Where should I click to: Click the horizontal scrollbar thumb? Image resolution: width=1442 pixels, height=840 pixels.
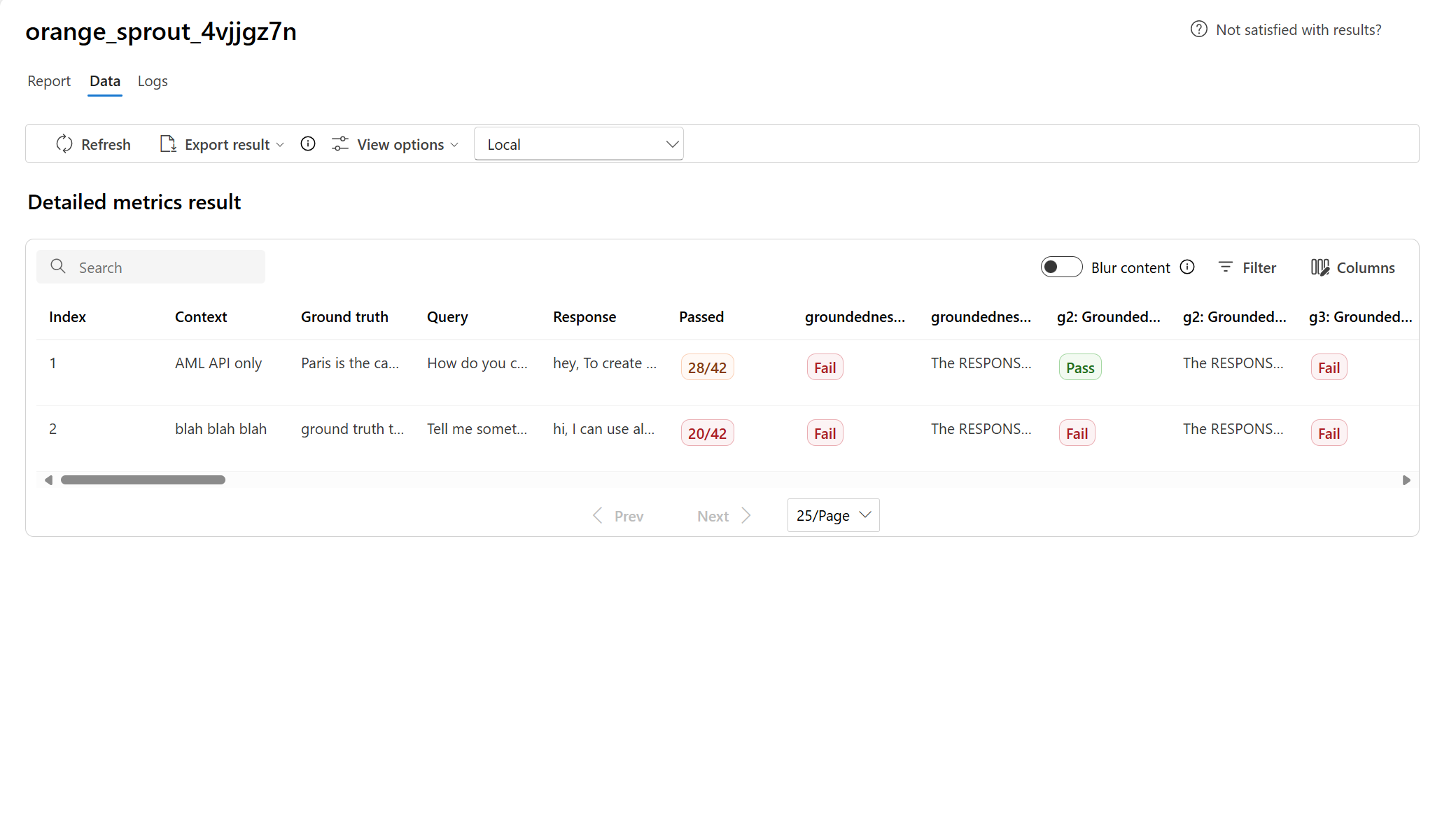pos(143,479)
